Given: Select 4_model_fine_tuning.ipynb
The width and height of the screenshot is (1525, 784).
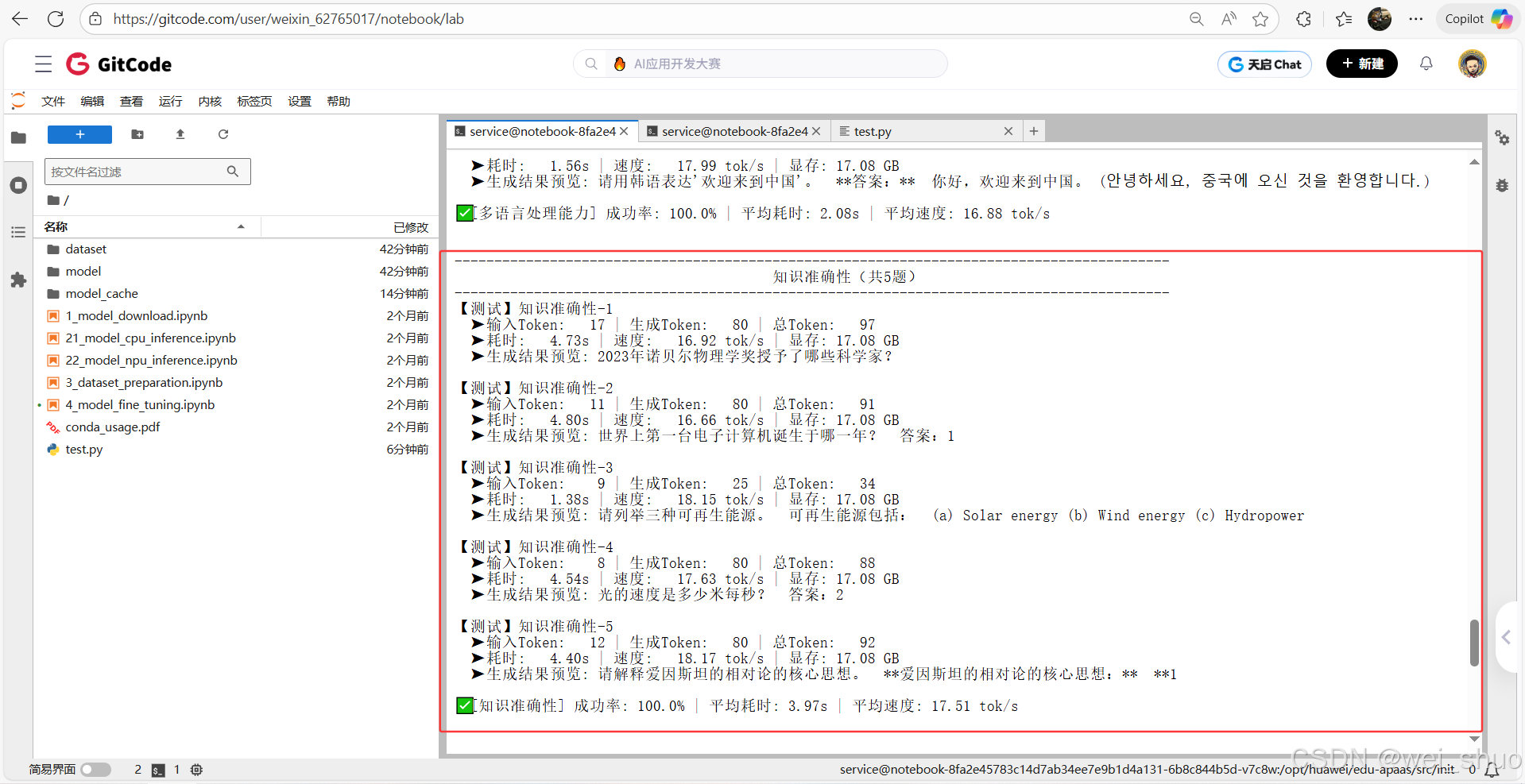Looking at the screenshot, I should pos(236,405).
